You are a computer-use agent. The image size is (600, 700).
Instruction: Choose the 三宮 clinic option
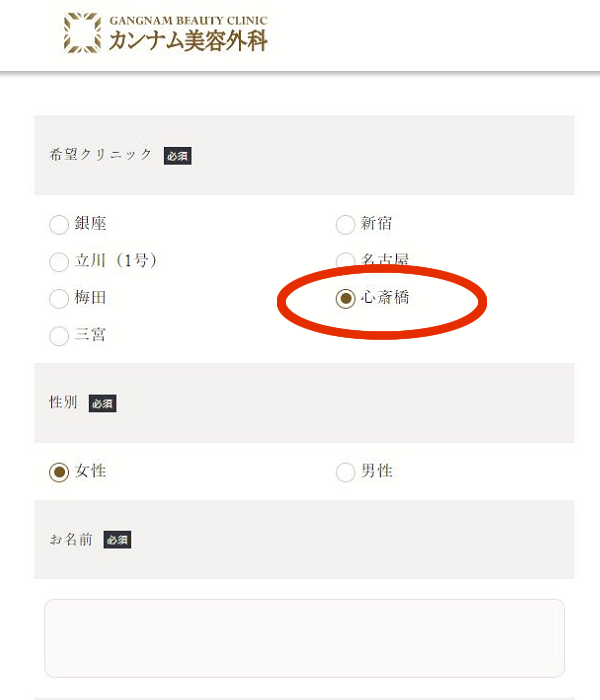(x=59, y=336)
